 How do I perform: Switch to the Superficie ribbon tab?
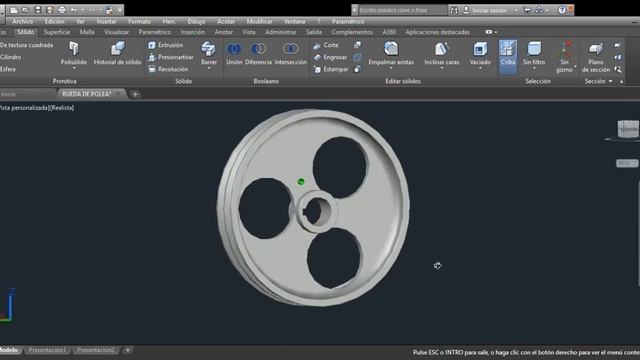pos(57,32)
